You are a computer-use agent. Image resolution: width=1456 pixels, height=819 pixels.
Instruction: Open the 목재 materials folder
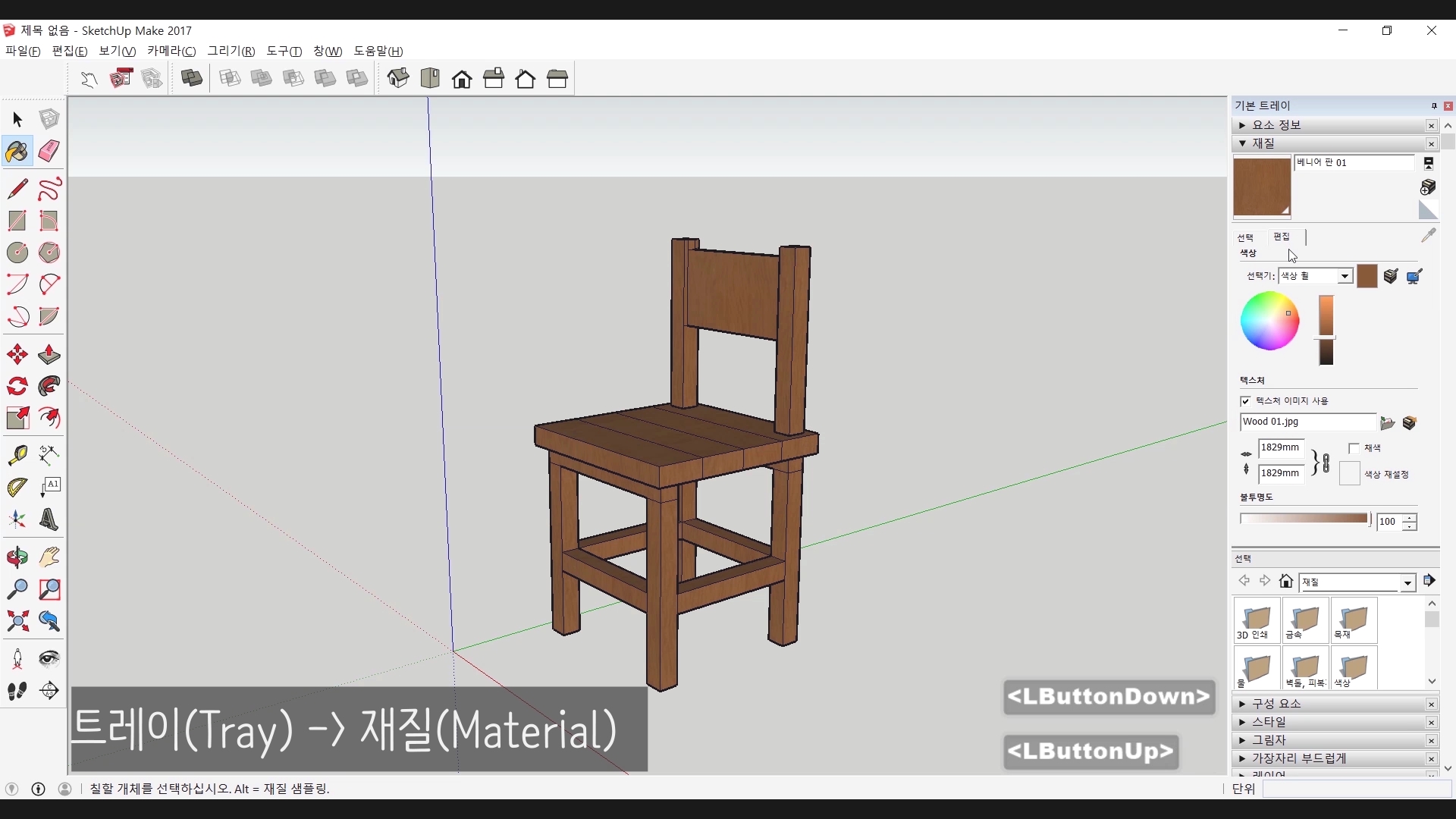(x=1354, y=620)
